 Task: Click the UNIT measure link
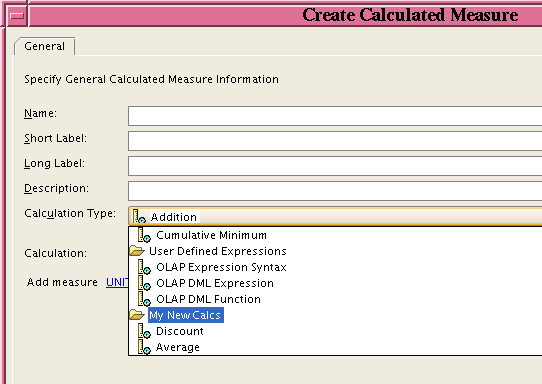point(117,282)
